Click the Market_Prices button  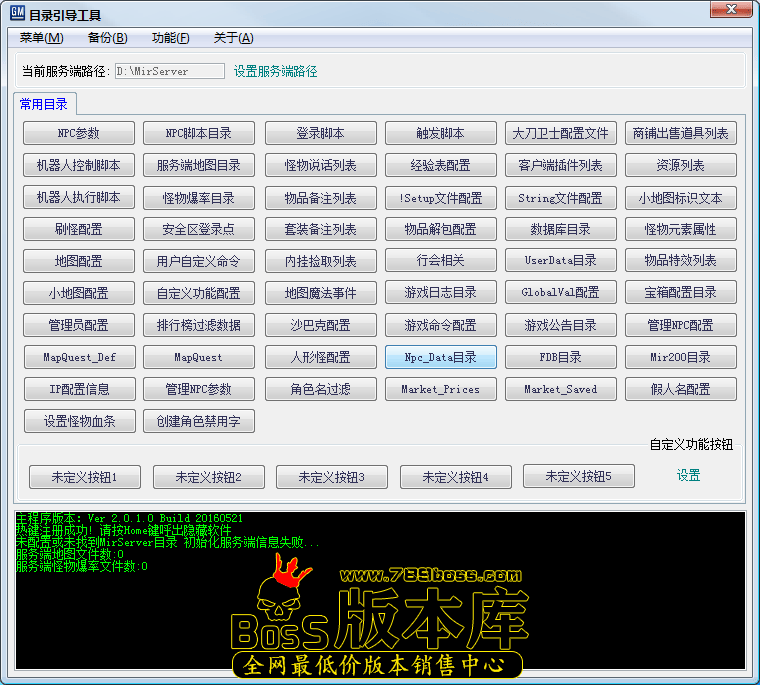[x=440, y=389]
